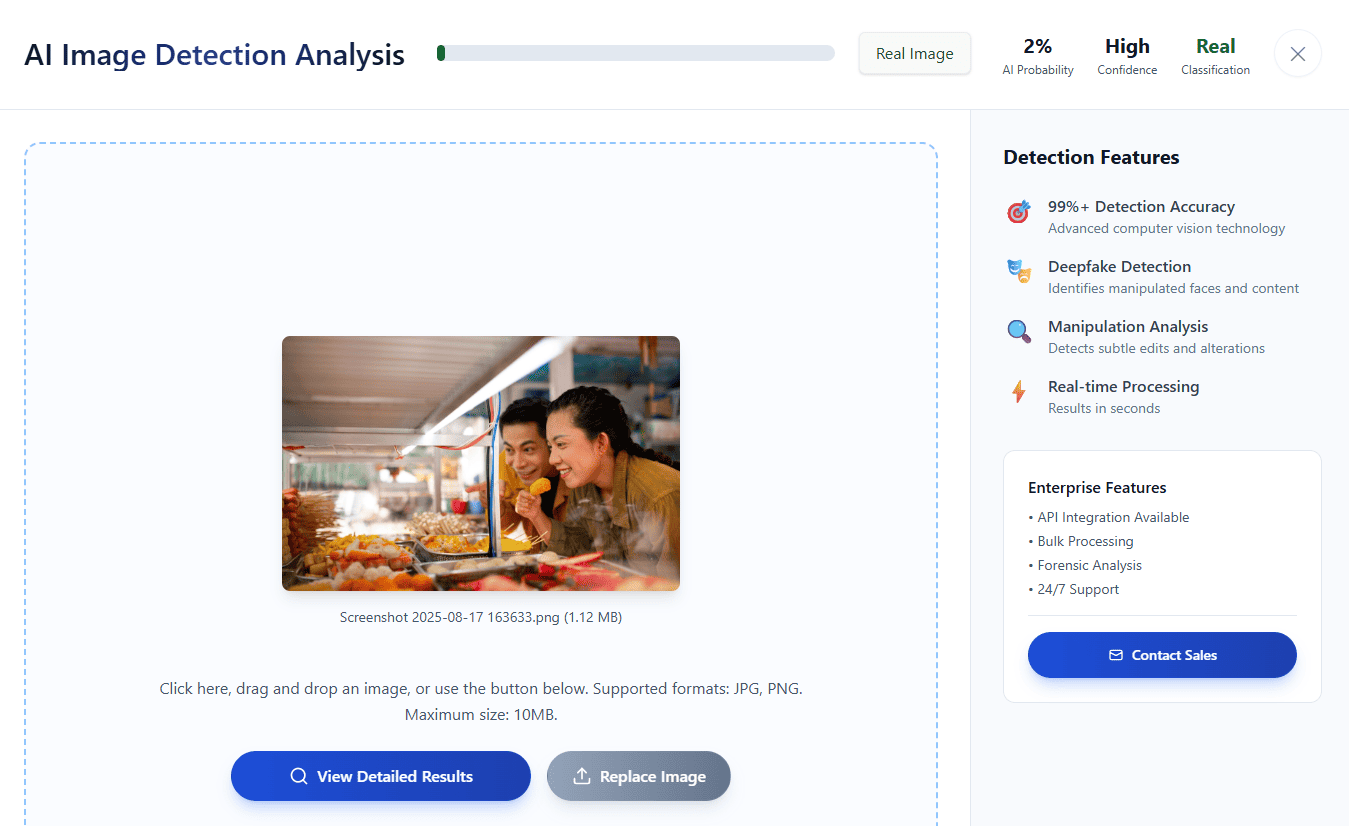The width and height of the screenshot is (1349, 826).
Task: Click the magnifying glass Manipulation Analysis icon
Action: pos(1018,331)
